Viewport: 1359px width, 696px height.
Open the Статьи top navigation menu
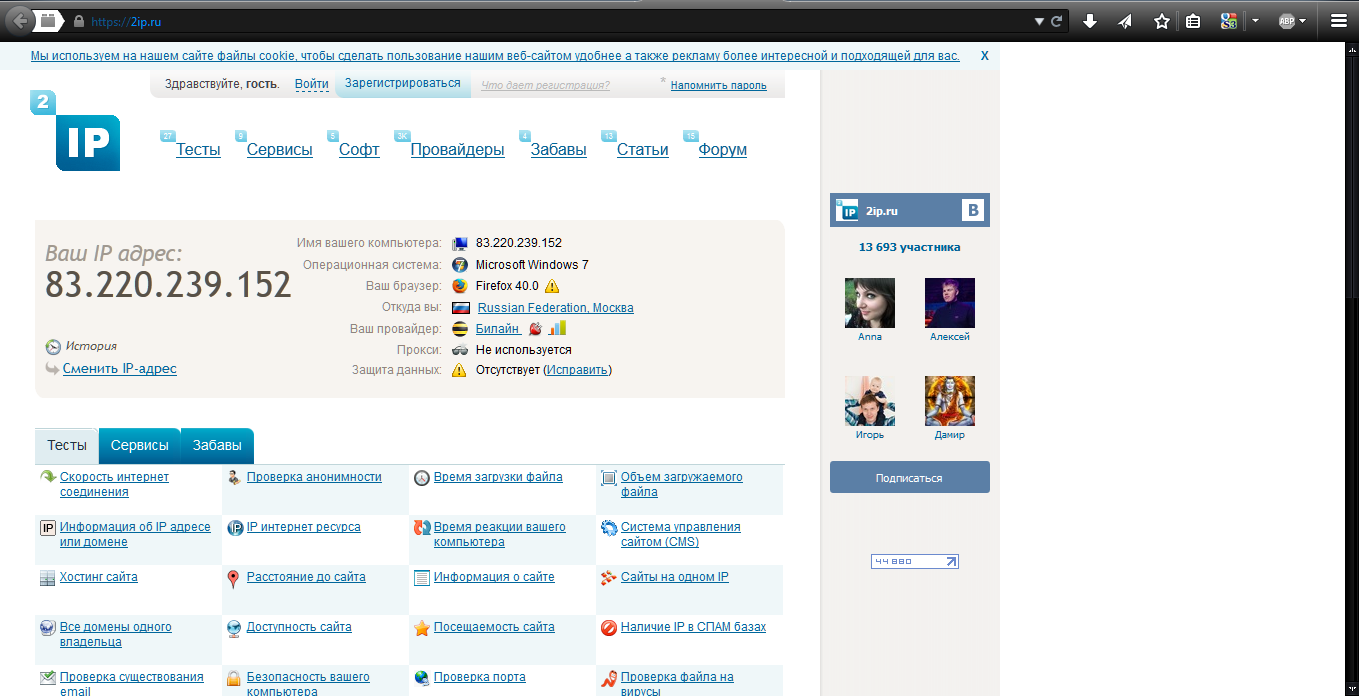pos(643,150)
